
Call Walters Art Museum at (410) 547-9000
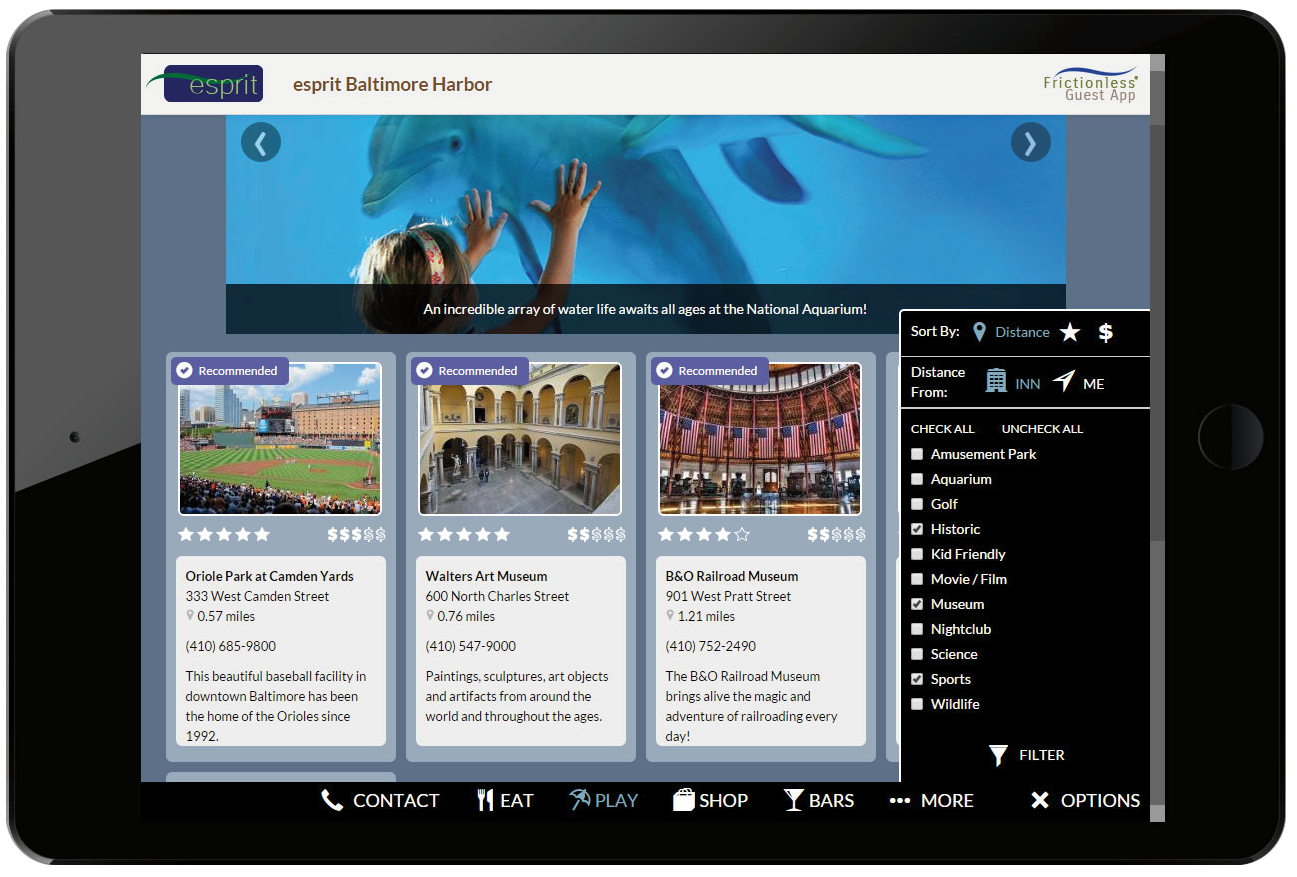[471, 646]
